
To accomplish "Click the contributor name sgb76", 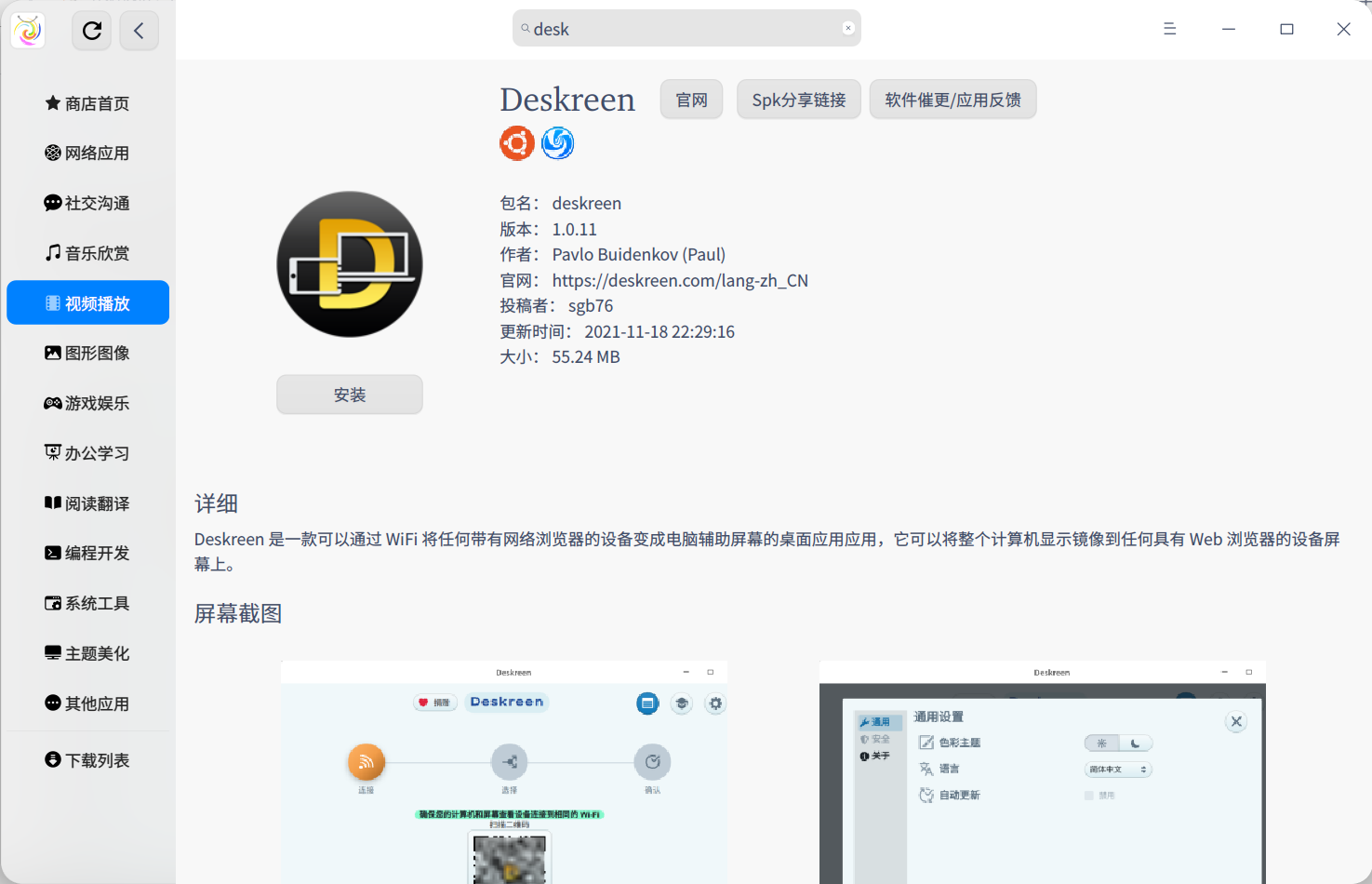I will (x=591, y=306).
